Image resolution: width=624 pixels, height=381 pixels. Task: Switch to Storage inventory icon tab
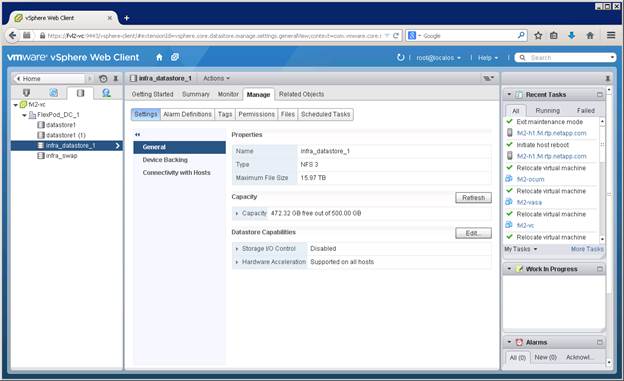click(80, 93)
